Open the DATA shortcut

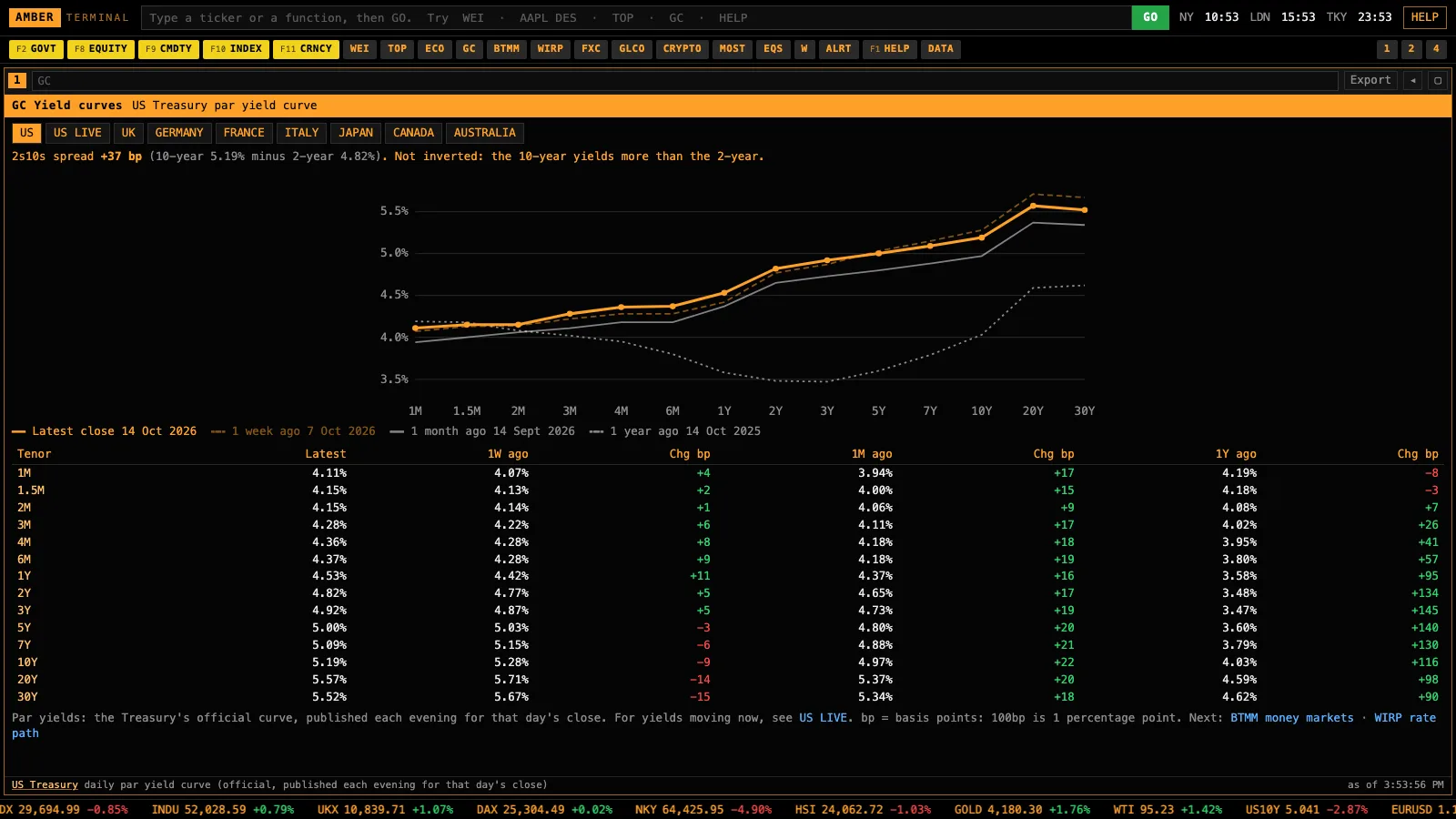pos(941,49)
